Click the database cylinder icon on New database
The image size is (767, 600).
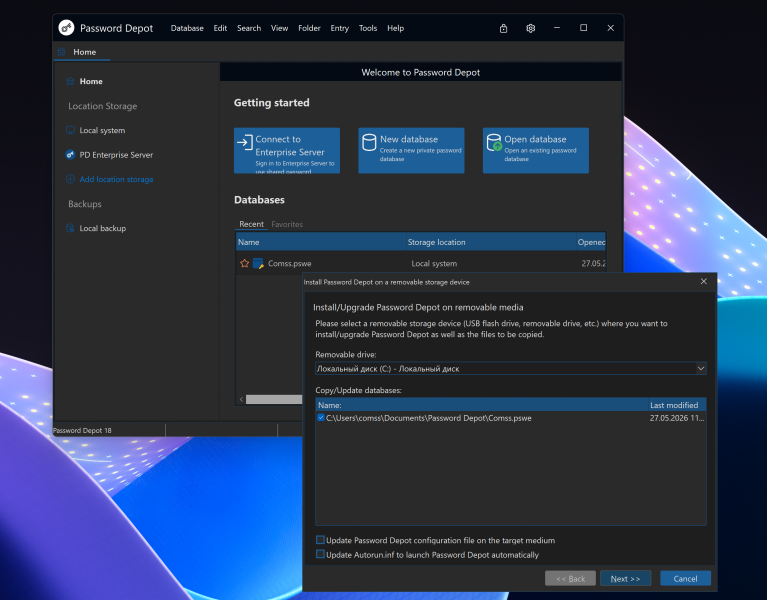click(x=369, y=142)
